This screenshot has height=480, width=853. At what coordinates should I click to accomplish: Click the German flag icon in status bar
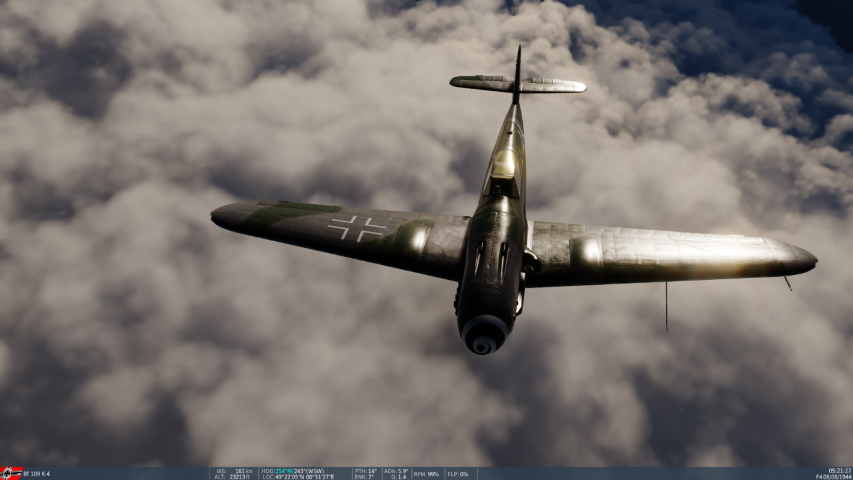[x=11, y=473]
